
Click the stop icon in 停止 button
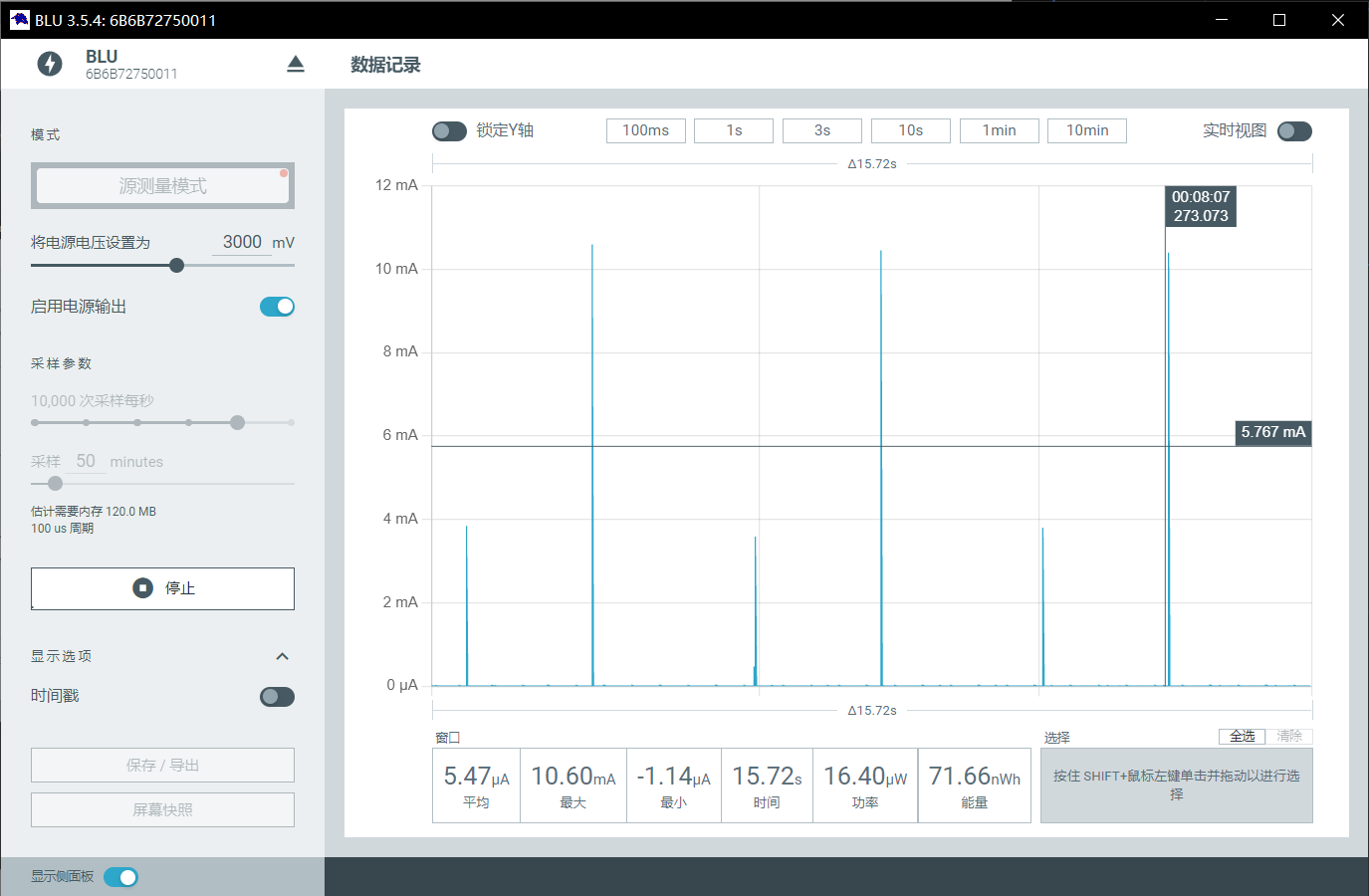pyautogui.click(x=143, y=588)
